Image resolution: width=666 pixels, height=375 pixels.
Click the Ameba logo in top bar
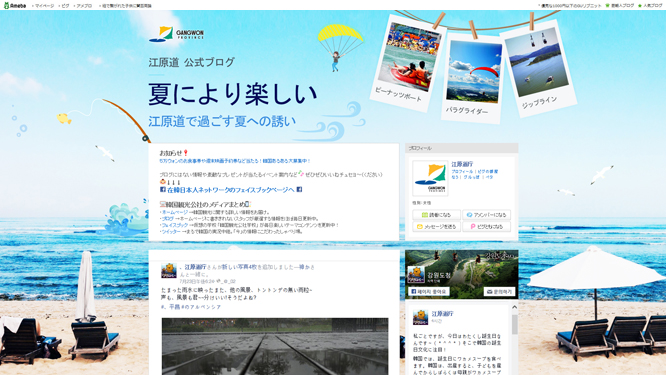15,6
